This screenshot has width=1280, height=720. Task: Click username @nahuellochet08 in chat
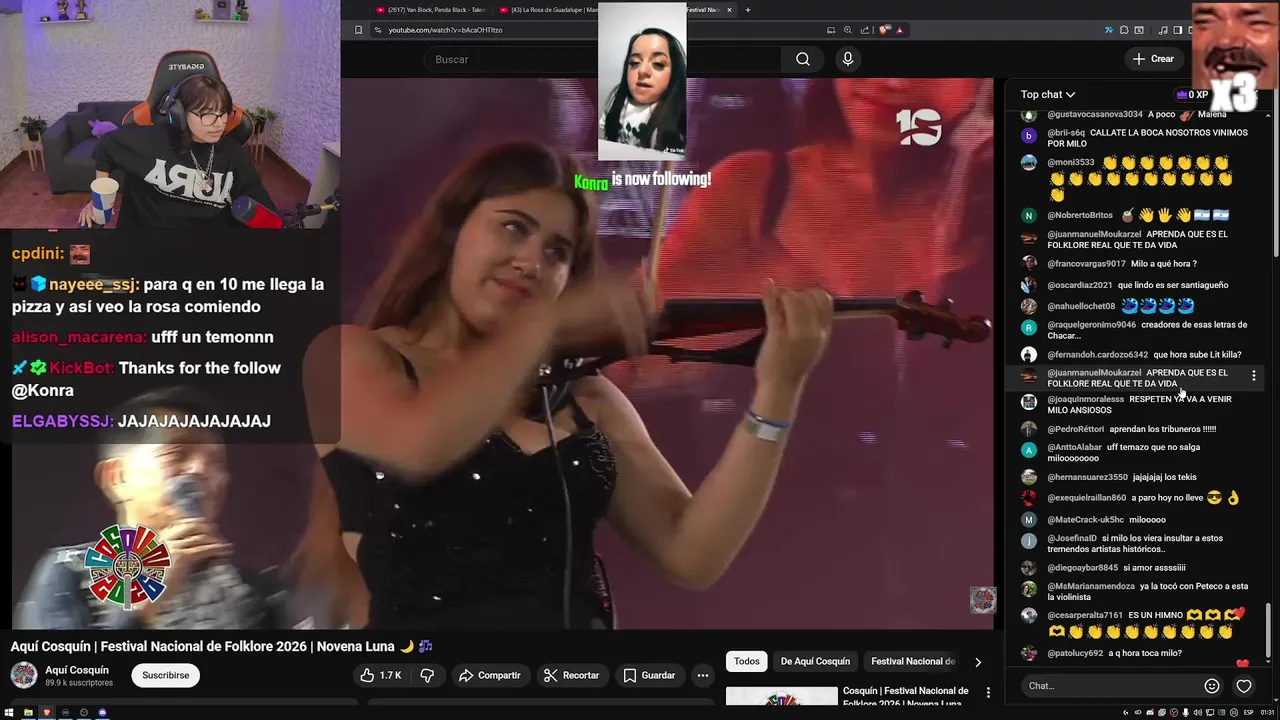click(x=1081, y=306)
